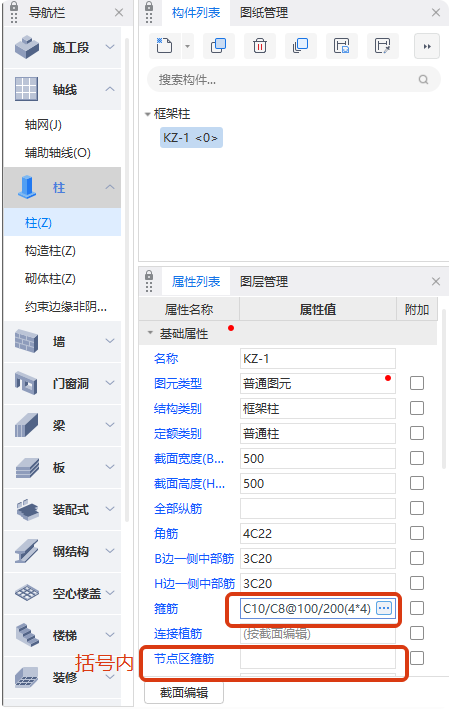The width and height of the screenshot is (449, 709).
Task: Expand the 梁 section chevron
Action: point(110,425)
